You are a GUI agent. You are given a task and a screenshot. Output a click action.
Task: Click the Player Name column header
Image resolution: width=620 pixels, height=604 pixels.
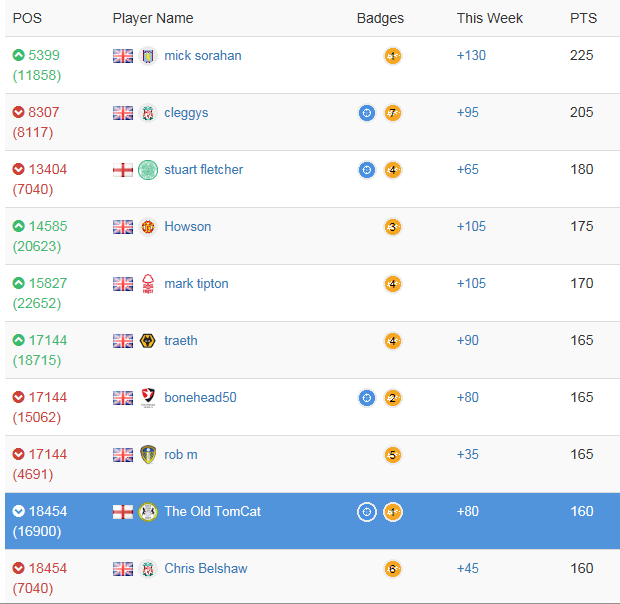coord(153,18)
